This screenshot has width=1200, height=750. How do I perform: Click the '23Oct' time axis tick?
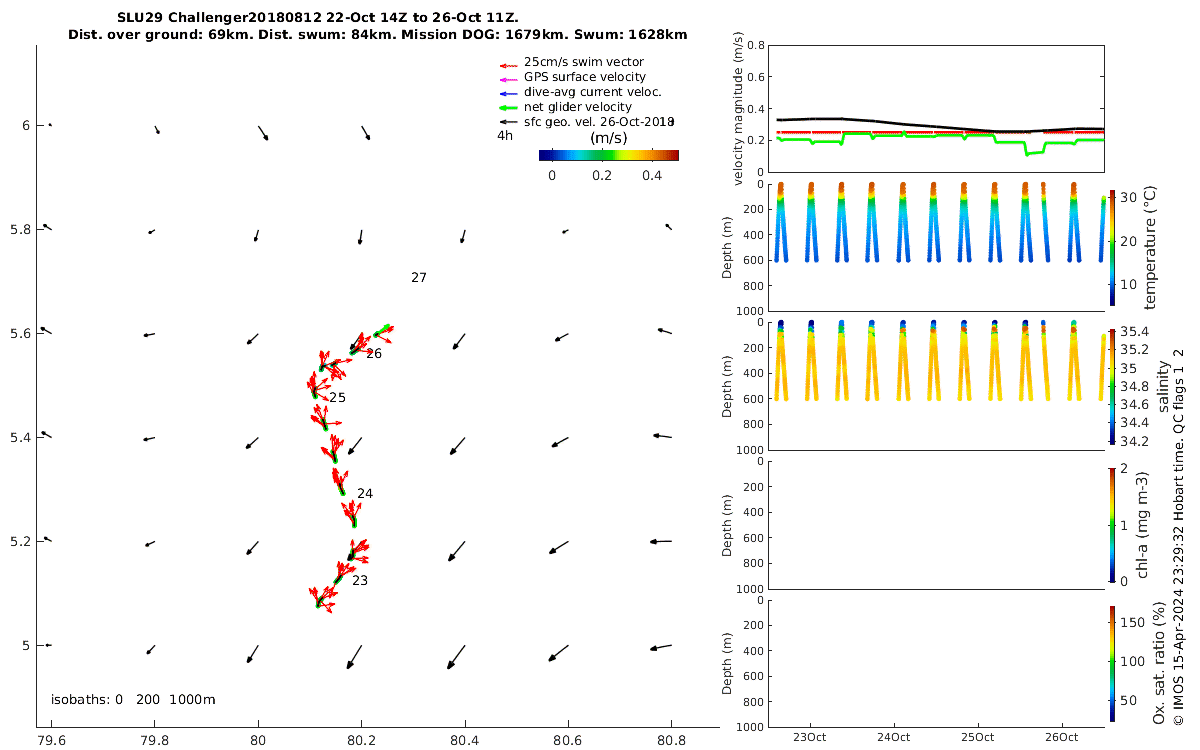tap(809, 738)
